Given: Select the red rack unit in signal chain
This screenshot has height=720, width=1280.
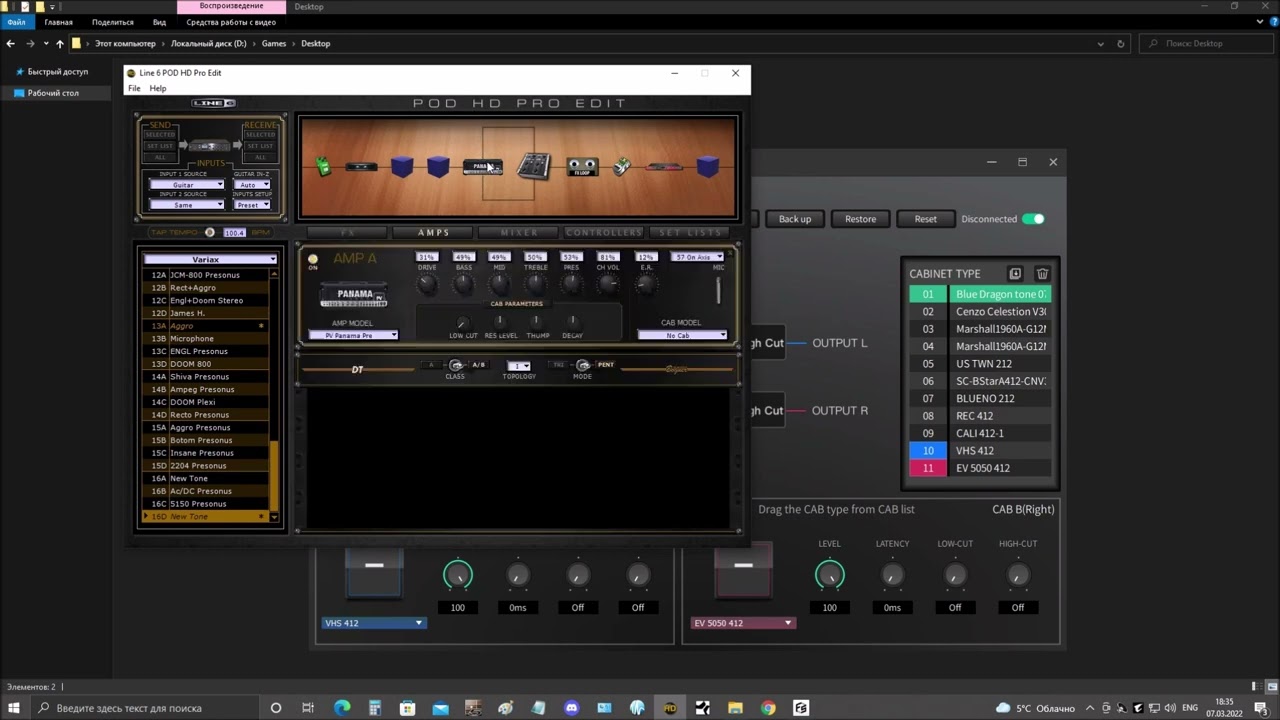Looking at the screenshot, I should coord(664,166).
